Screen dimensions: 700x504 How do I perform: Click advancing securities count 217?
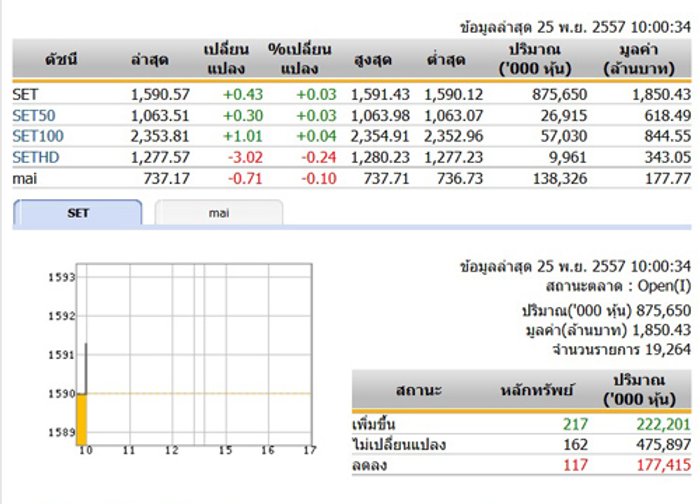[575, 424]
